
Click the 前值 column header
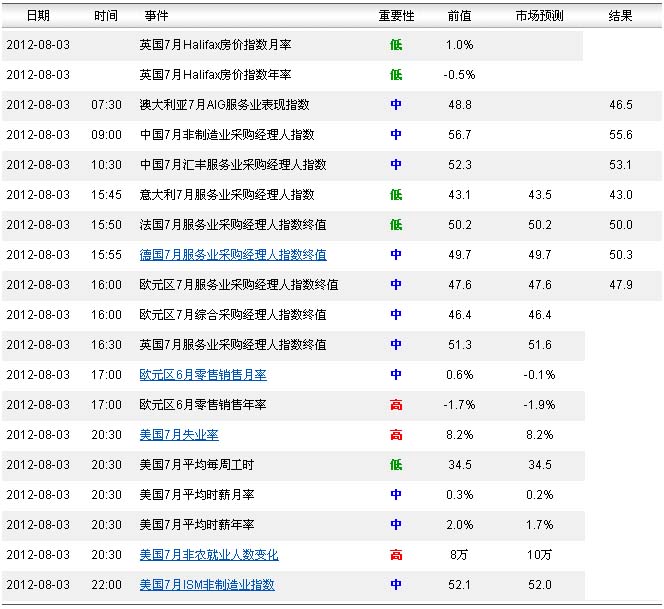point(459,16)
